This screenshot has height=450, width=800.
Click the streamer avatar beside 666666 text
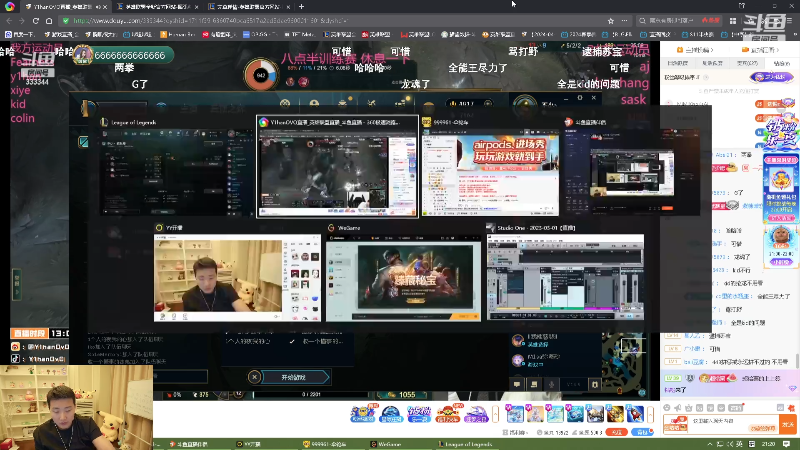(83, 55)
